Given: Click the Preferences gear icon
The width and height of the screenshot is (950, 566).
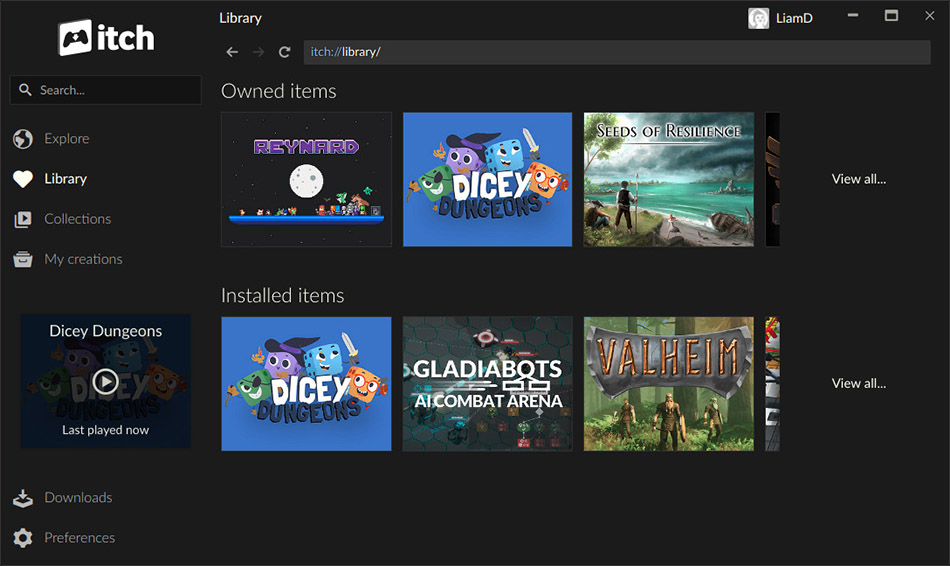Looking at the screenshot, I should pos(23,538).
